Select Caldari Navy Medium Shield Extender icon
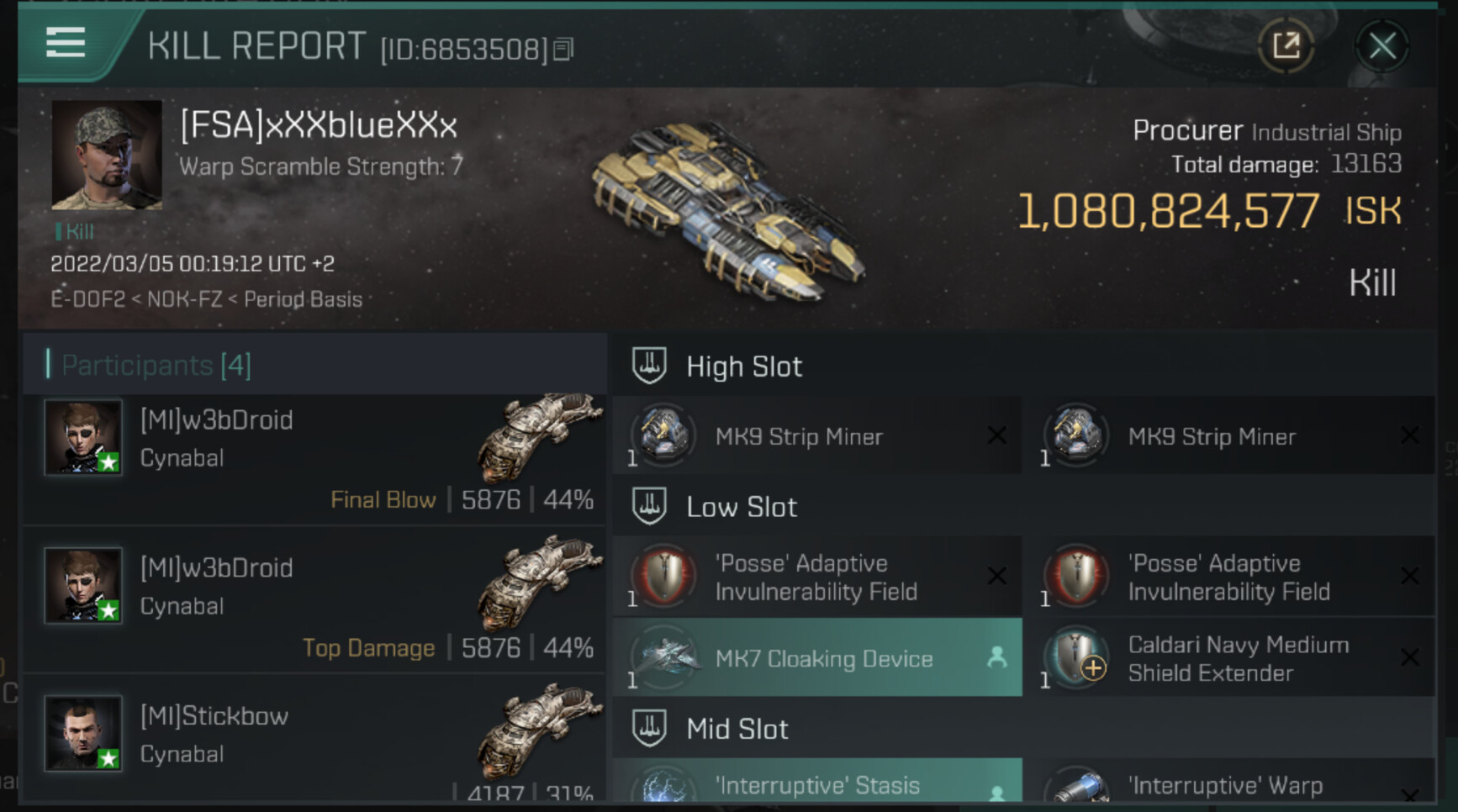 pos(1076,658)
